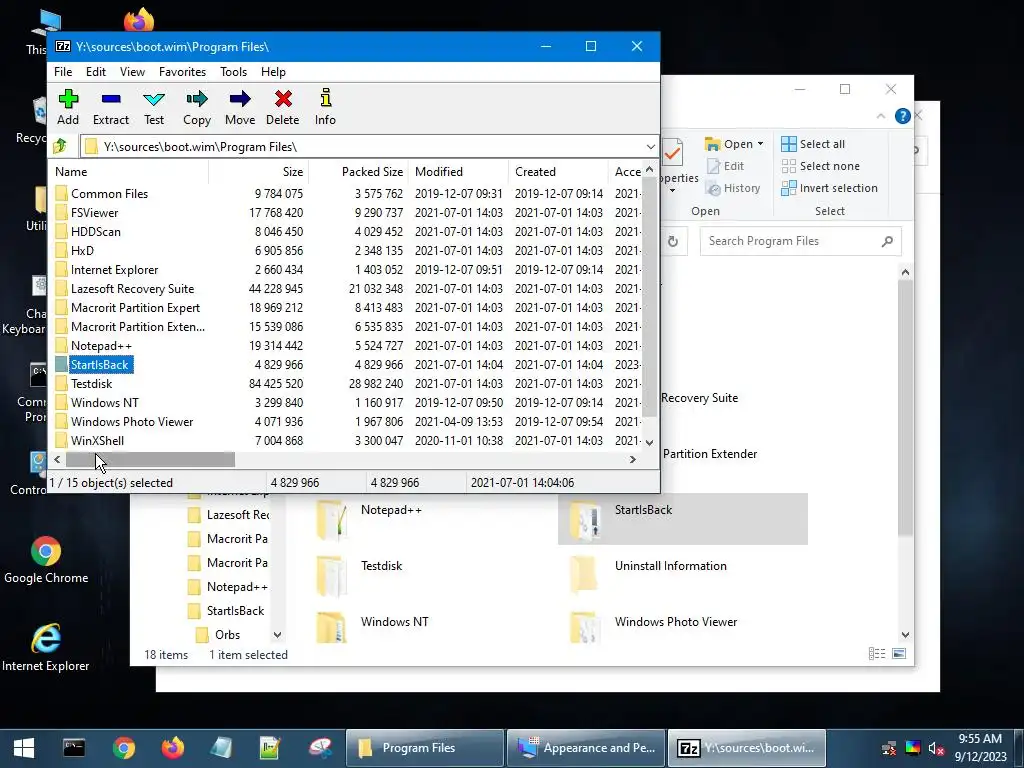
Task: Select the HxD folder row
Action: coord(346,250)
